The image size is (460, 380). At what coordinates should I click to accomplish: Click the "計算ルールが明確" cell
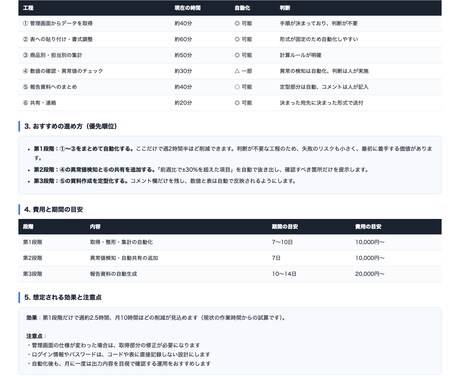click(x=300, y=55)
